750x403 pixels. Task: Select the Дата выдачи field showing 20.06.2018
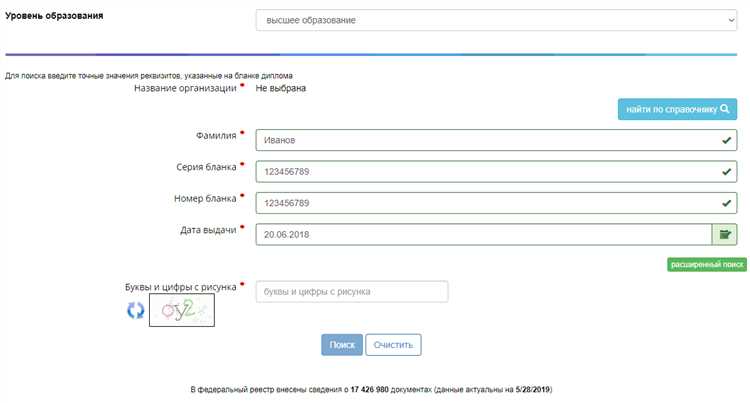[x=480, y=234]
